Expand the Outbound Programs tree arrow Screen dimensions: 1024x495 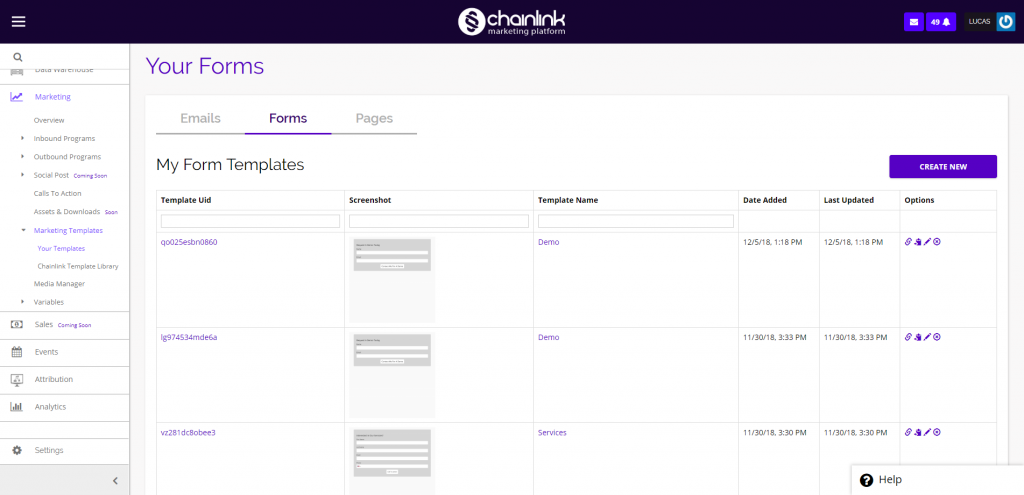coord(23,157)
